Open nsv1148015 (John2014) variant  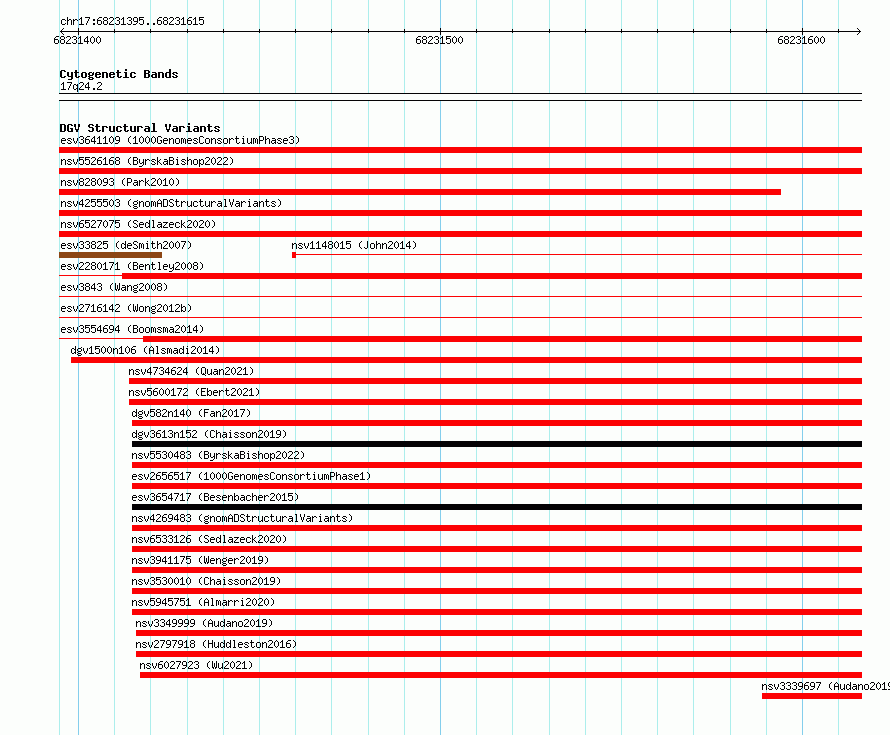click(354, 245)
